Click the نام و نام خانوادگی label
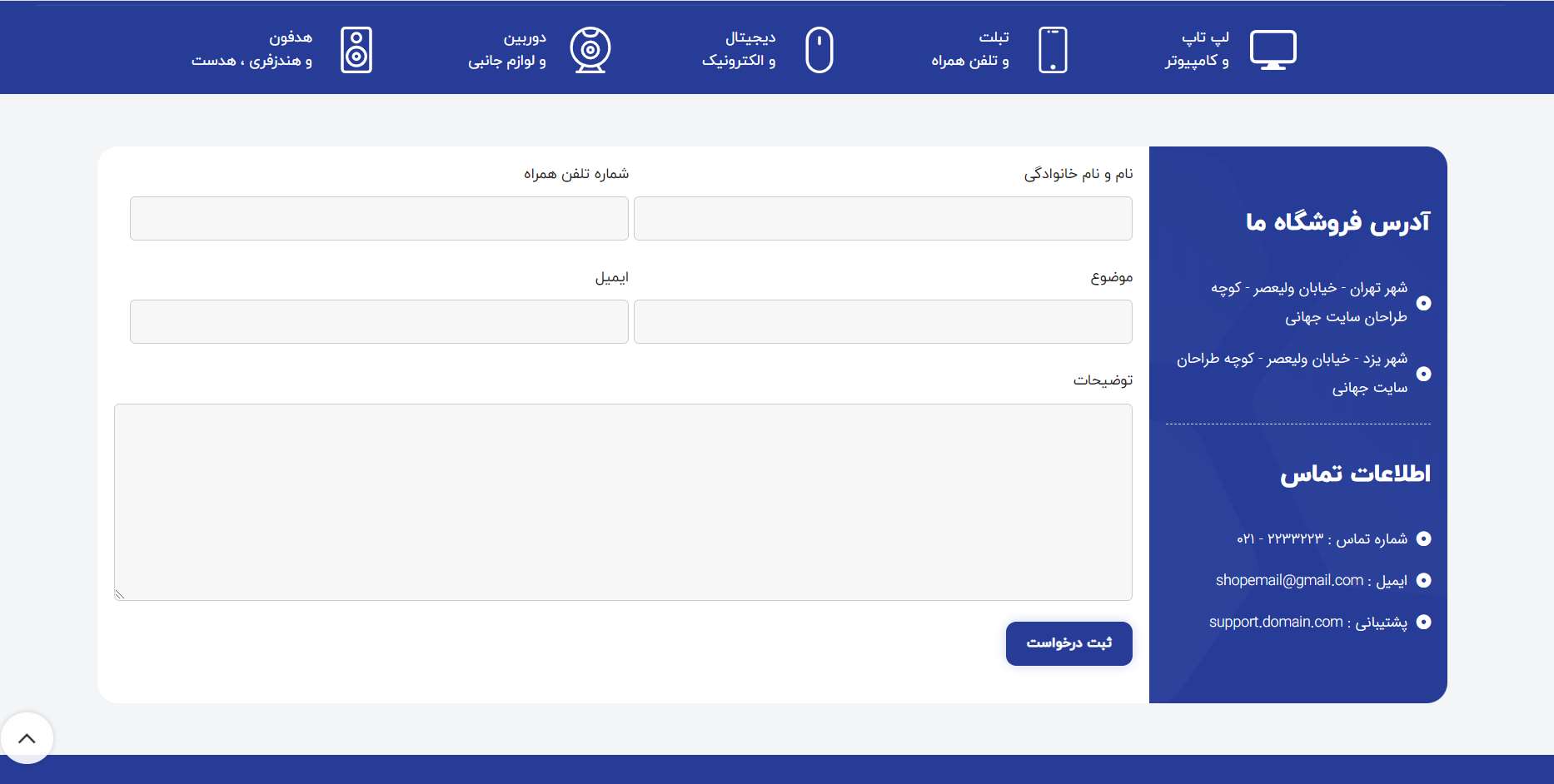This screenshot has height=784, width=1554. (1078, 174)
